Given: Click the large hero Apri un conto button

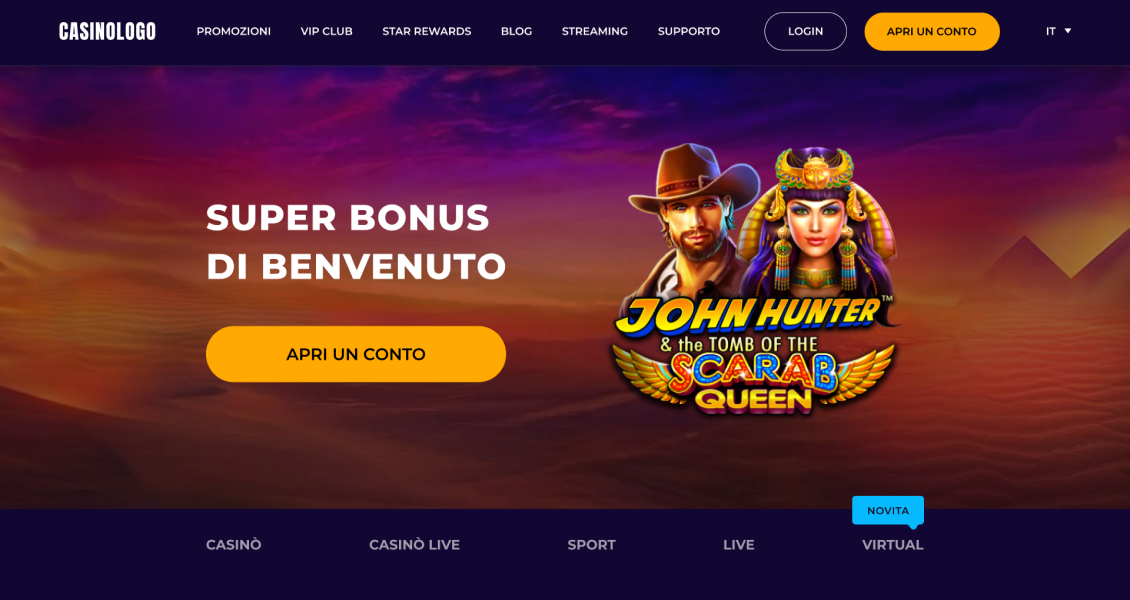Looking at the screenshot, I should click(x=356, y=354).
